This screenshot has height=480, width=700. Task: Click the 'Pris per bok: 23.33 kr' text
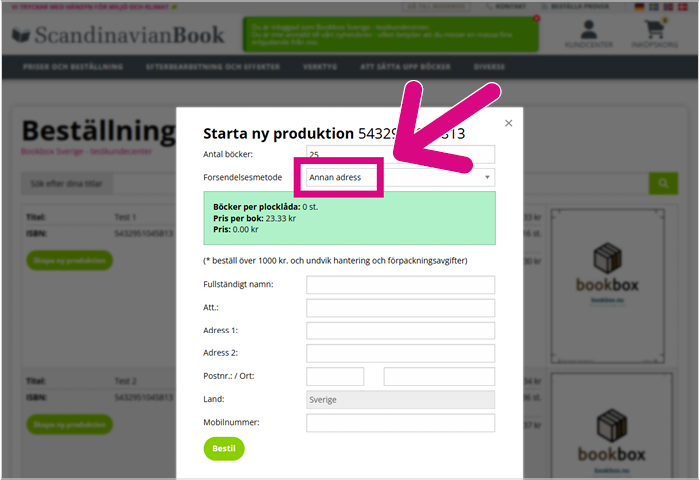tap(254, 218)
